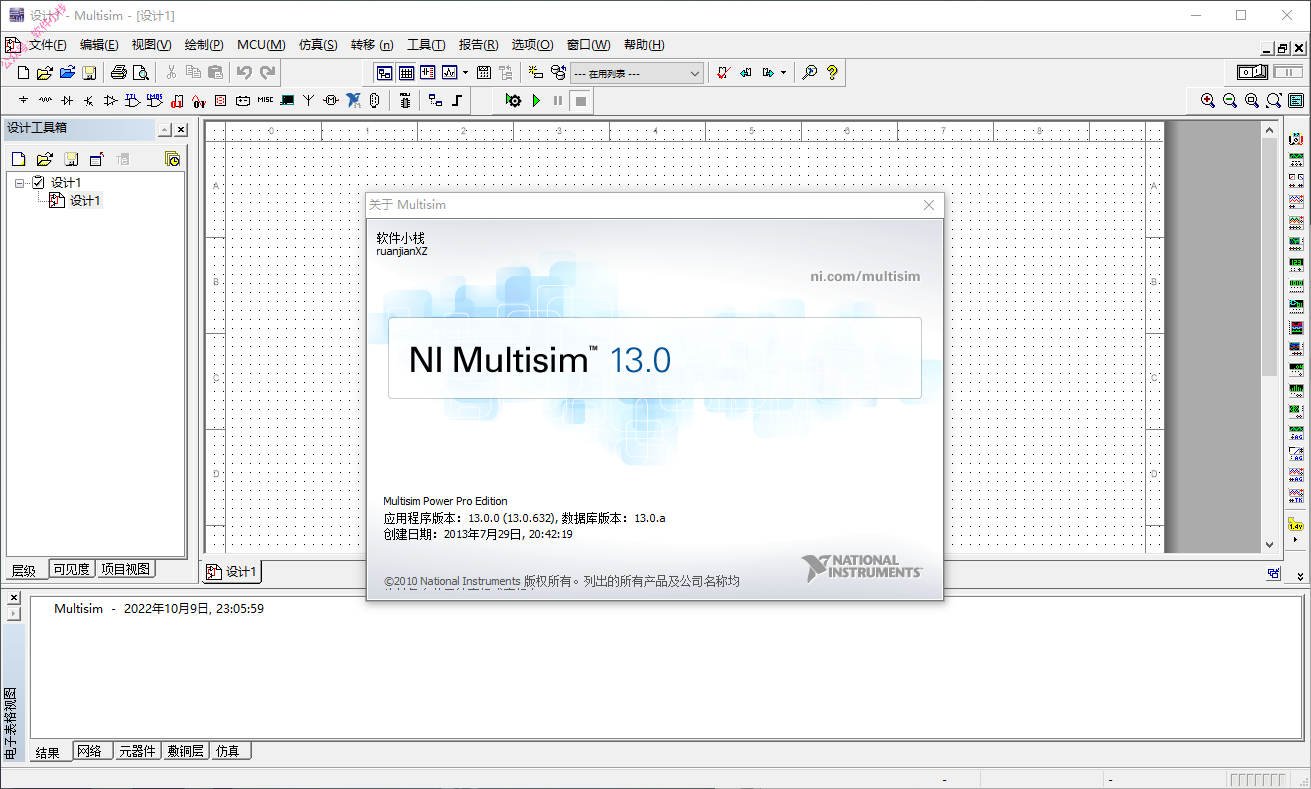
Task: Switch to the 仿真 spreadsheet tab
Action: click(229, 751)
